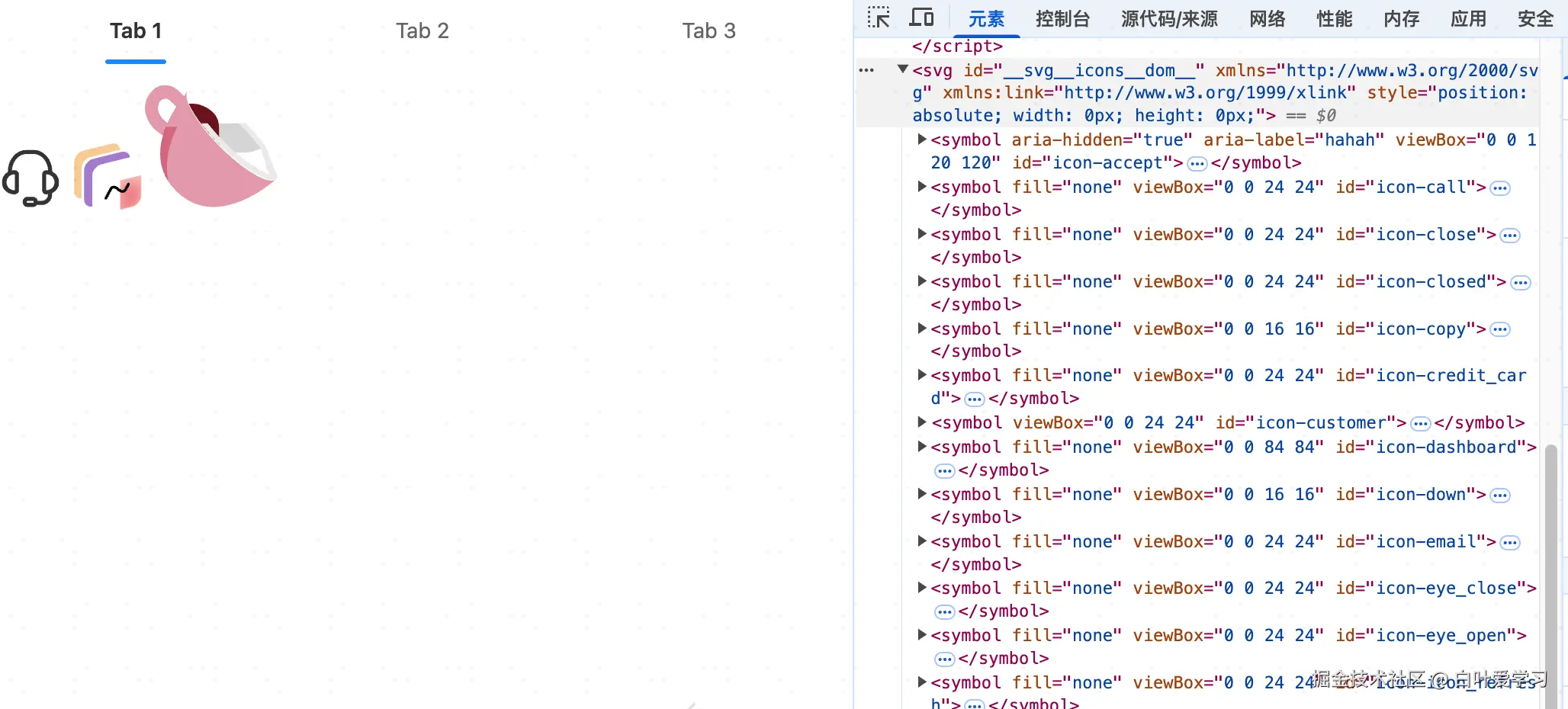The image size is (1568, 709).
Task: Click the element inspector arrow icon in DevTools
Action: [x=878, y=18]
